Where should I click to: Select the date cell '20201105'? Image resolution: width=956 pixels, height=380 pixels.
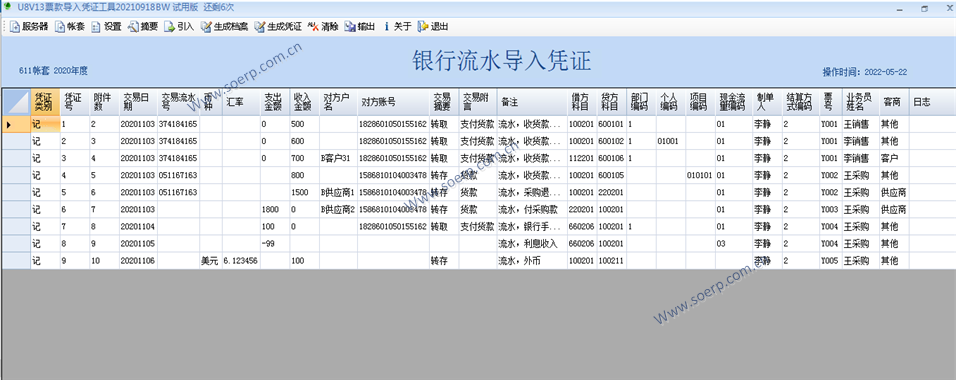tap(138, 243)
